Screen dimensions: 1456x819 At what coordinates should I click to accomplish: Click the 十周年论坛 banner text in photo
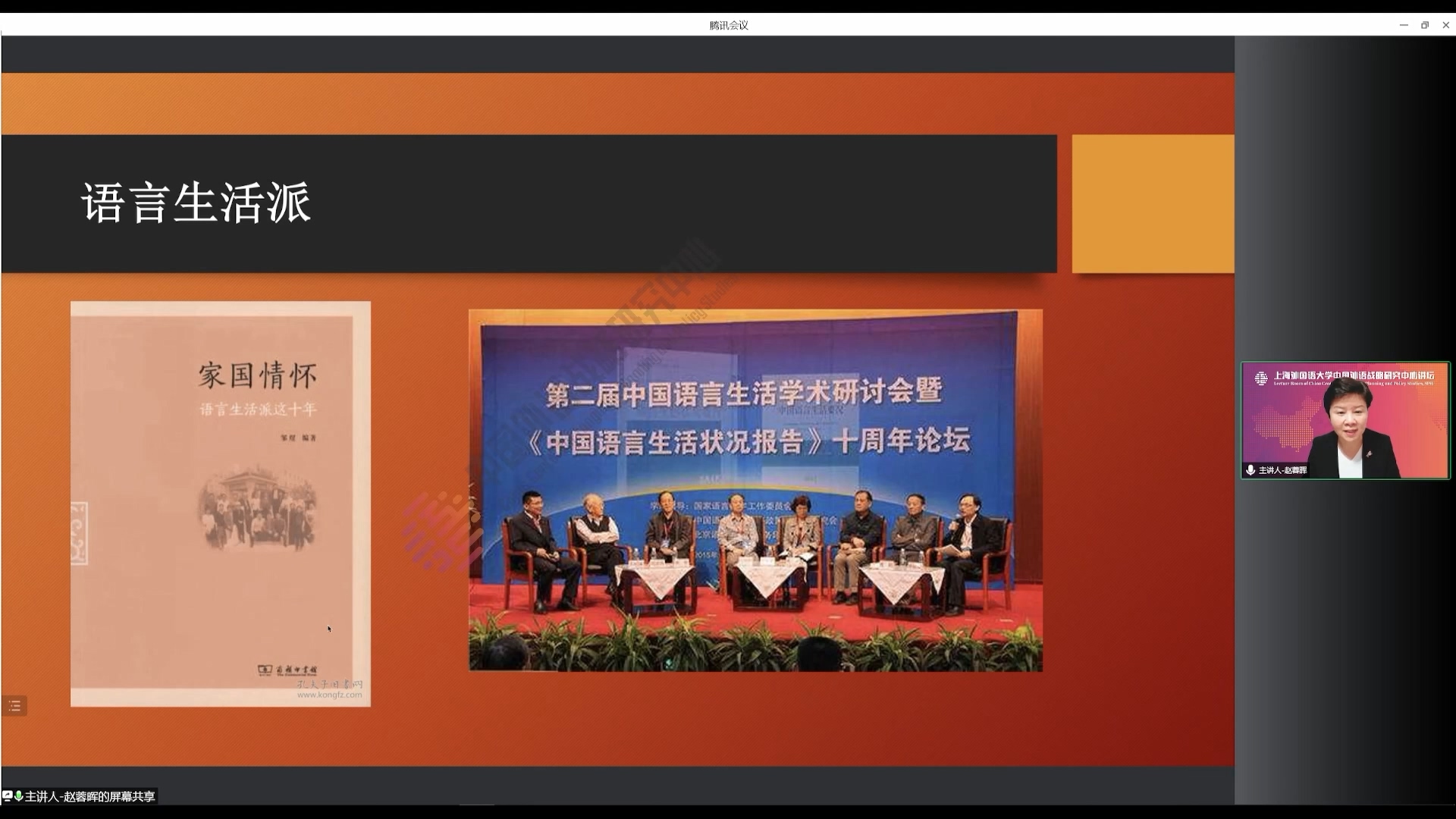[901, 440]
